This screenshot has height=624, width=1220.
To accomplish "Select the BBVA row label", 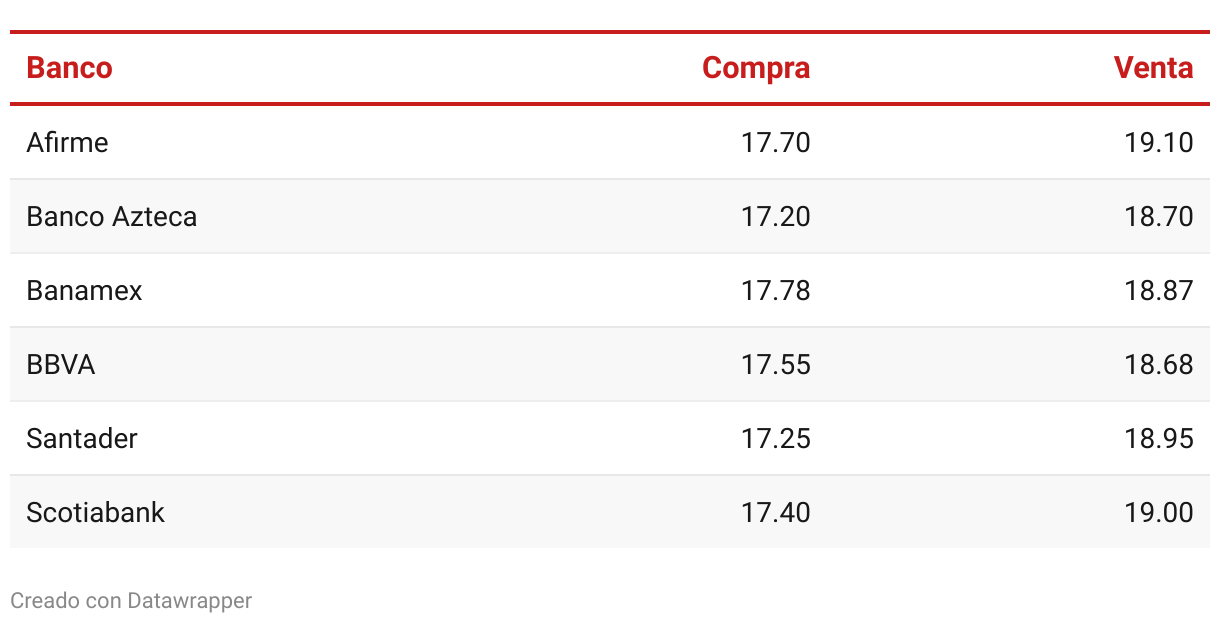I will pos(61,365).
